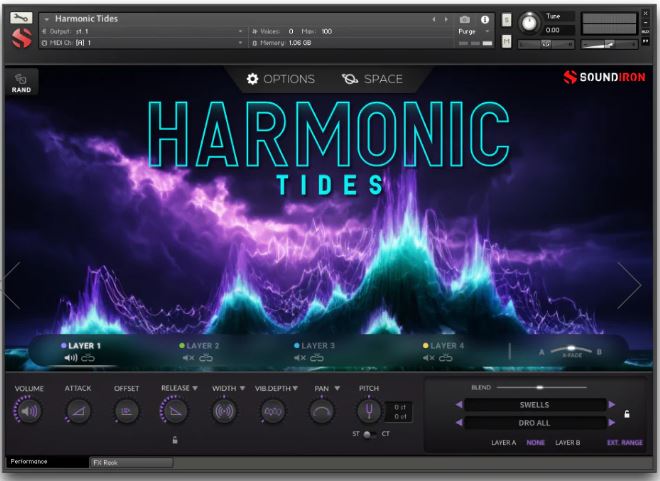Open the MIDI Ch dropdown
The width and height of the screenshot is (660, 481).
142,43
